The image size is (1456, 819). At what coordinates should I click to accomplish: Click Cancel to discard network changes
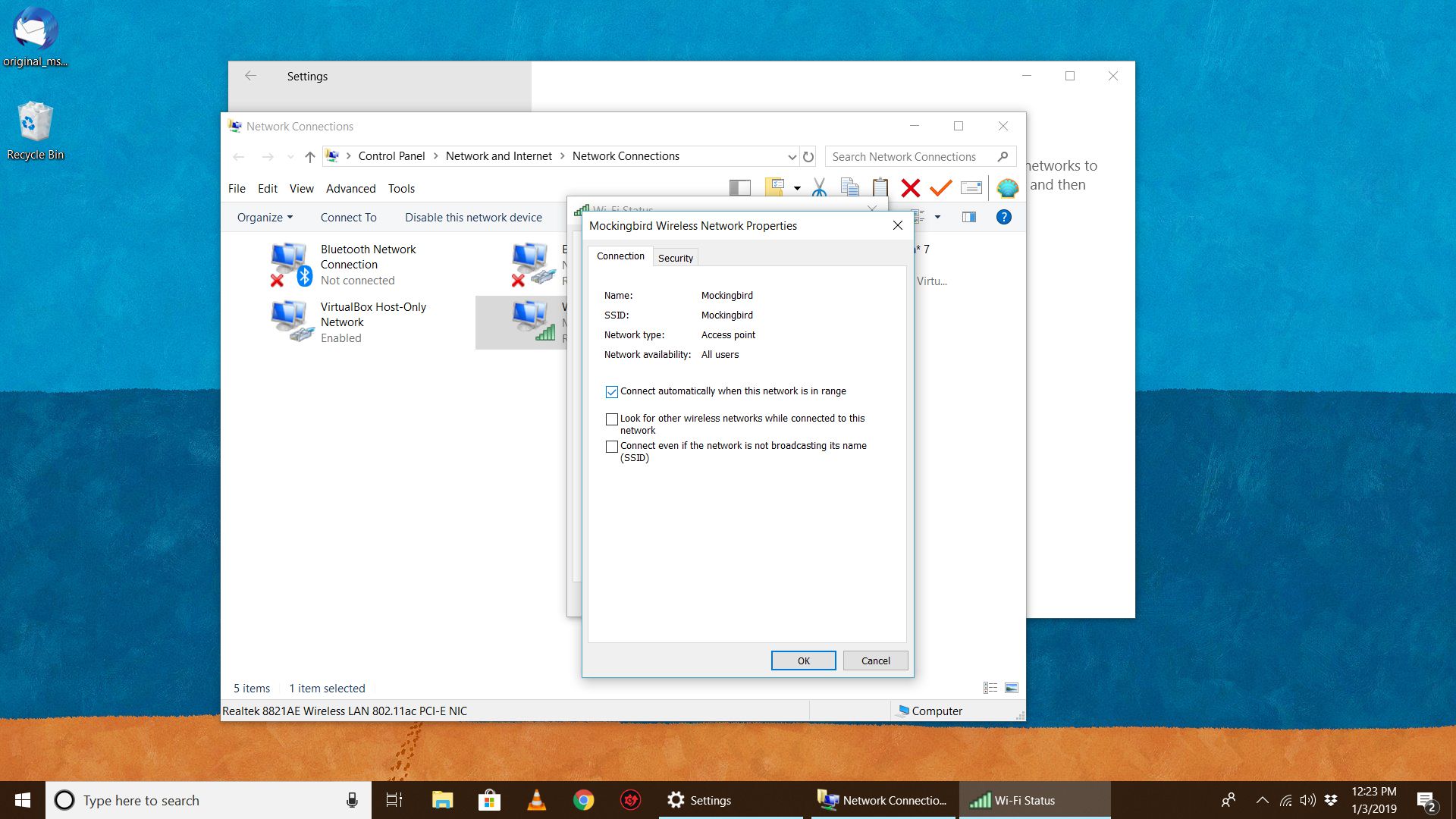[875, 660]
